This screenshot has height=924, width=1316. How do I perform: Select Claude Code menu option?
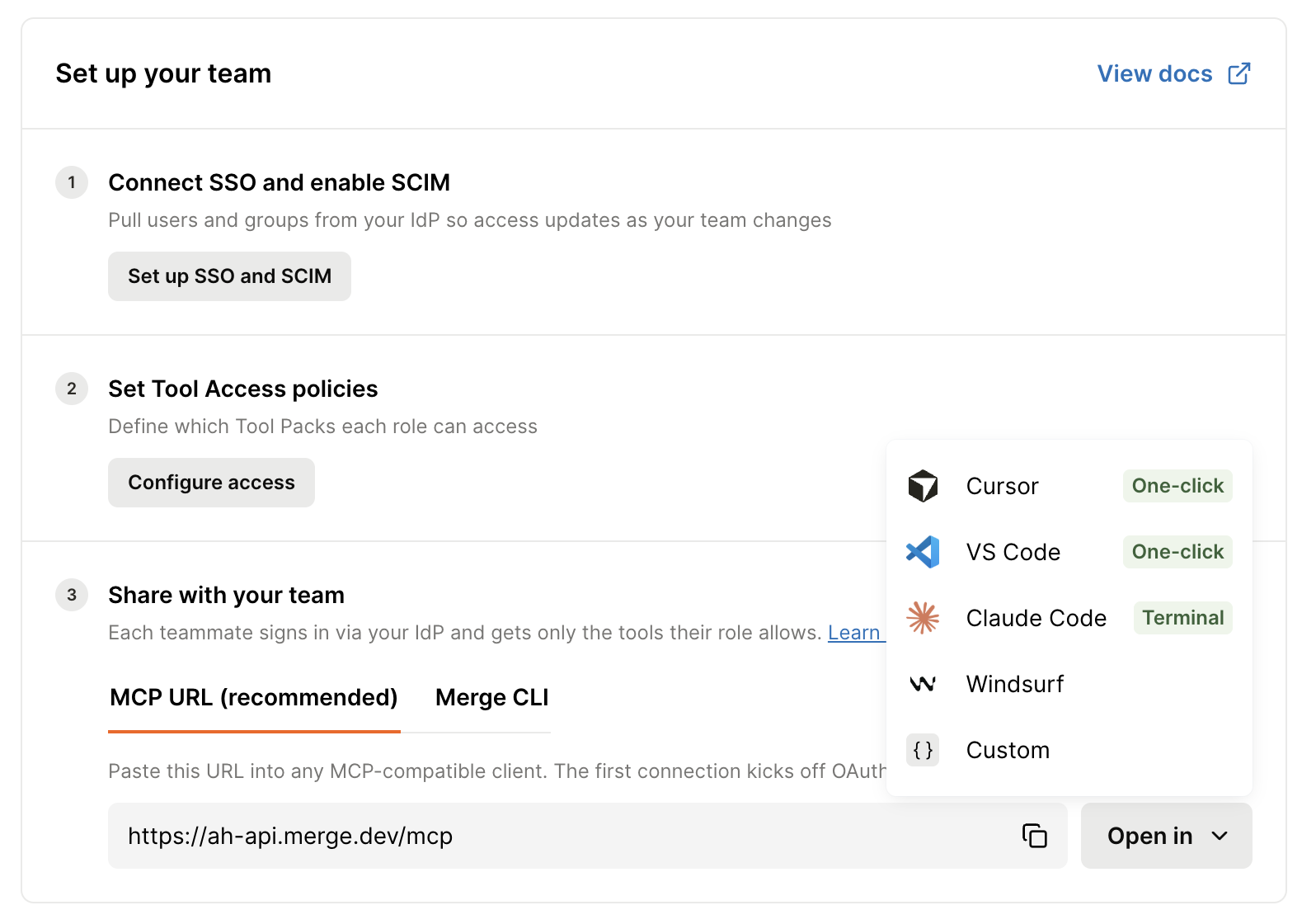click(x=1069, y=618)
